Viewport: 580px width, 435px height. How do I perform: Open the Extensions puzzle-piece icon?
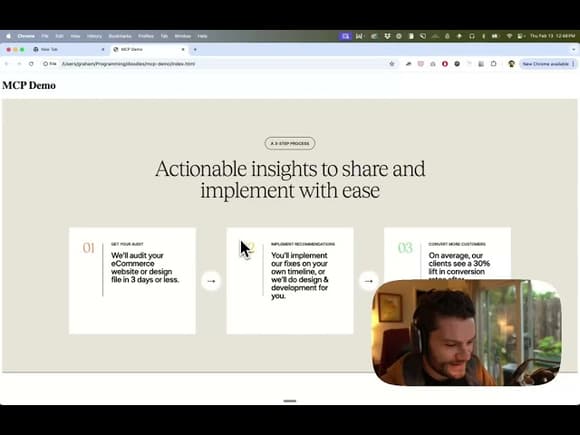pos(493,64)
